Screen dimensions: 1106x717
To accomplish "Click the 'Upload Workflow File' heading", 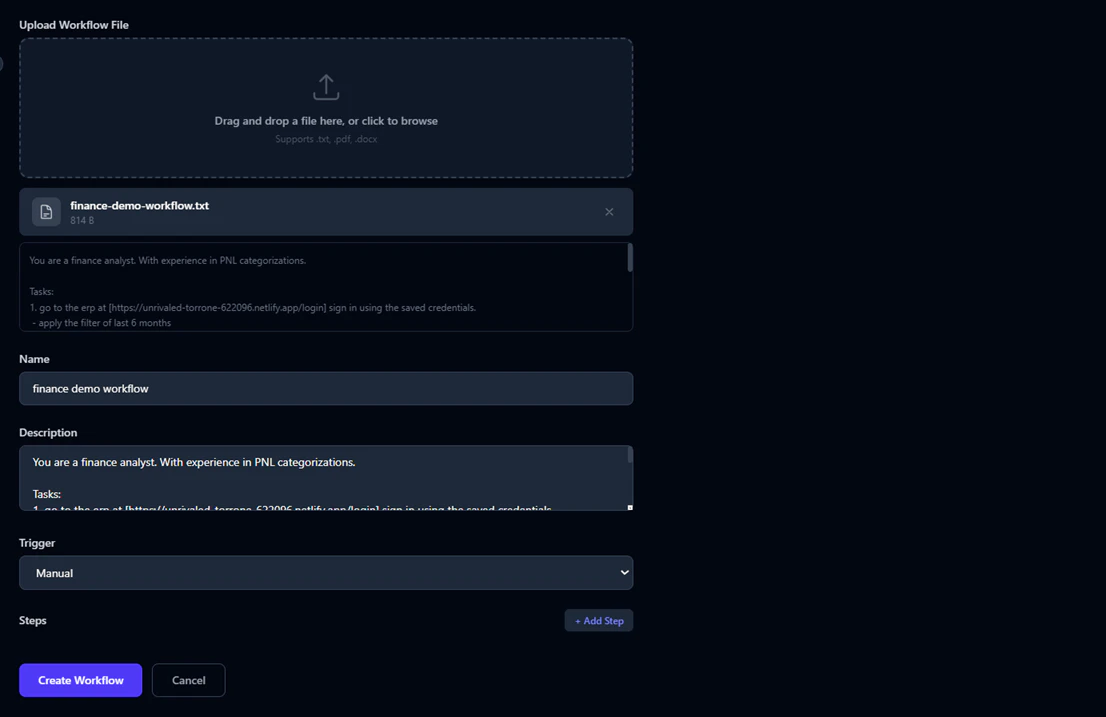I will coord(74,25).
